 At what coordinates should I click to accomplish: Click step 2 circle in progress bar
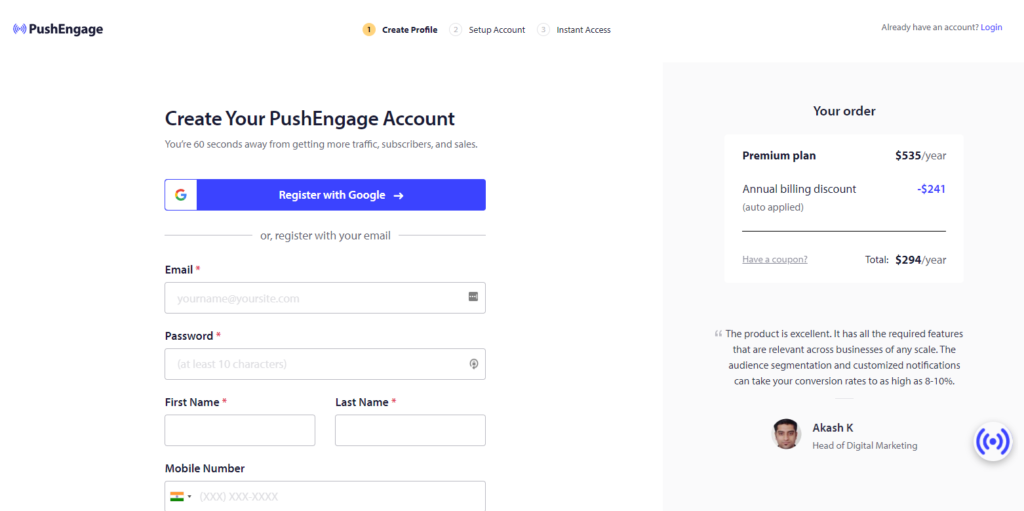(x=455, y=29)
